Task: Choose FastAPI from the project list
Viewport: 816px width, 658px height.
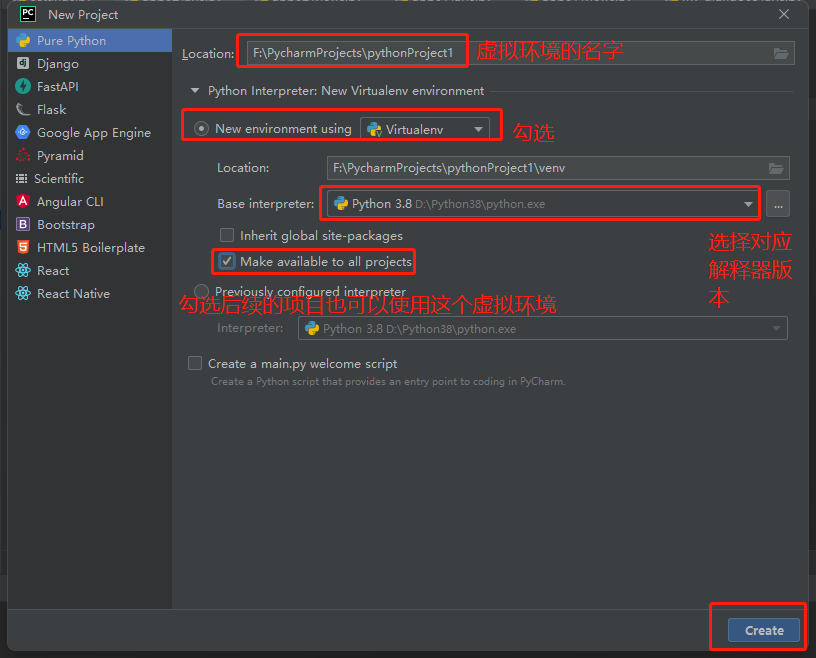Action: [x=90, y=86]
